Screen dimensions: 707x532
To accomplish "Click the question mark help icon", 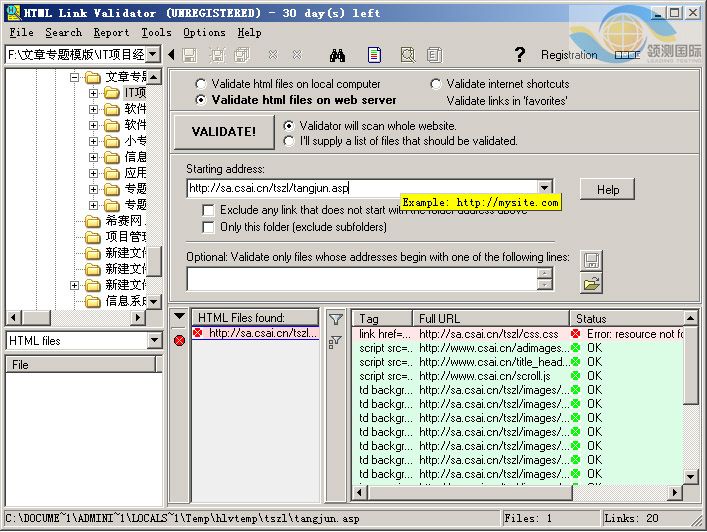I will (519, 55).
